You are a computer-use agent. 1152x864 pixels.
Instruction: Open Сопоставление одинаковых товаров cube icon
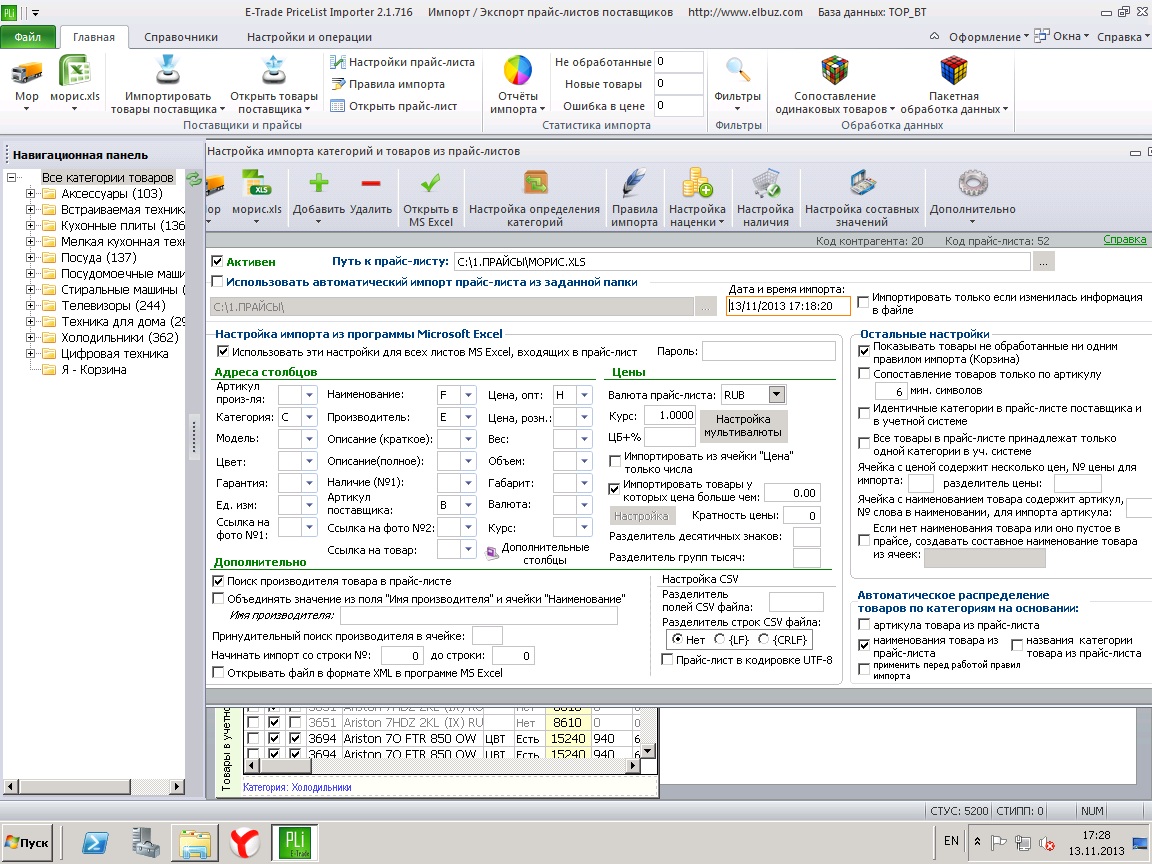(x=835, y=71)
